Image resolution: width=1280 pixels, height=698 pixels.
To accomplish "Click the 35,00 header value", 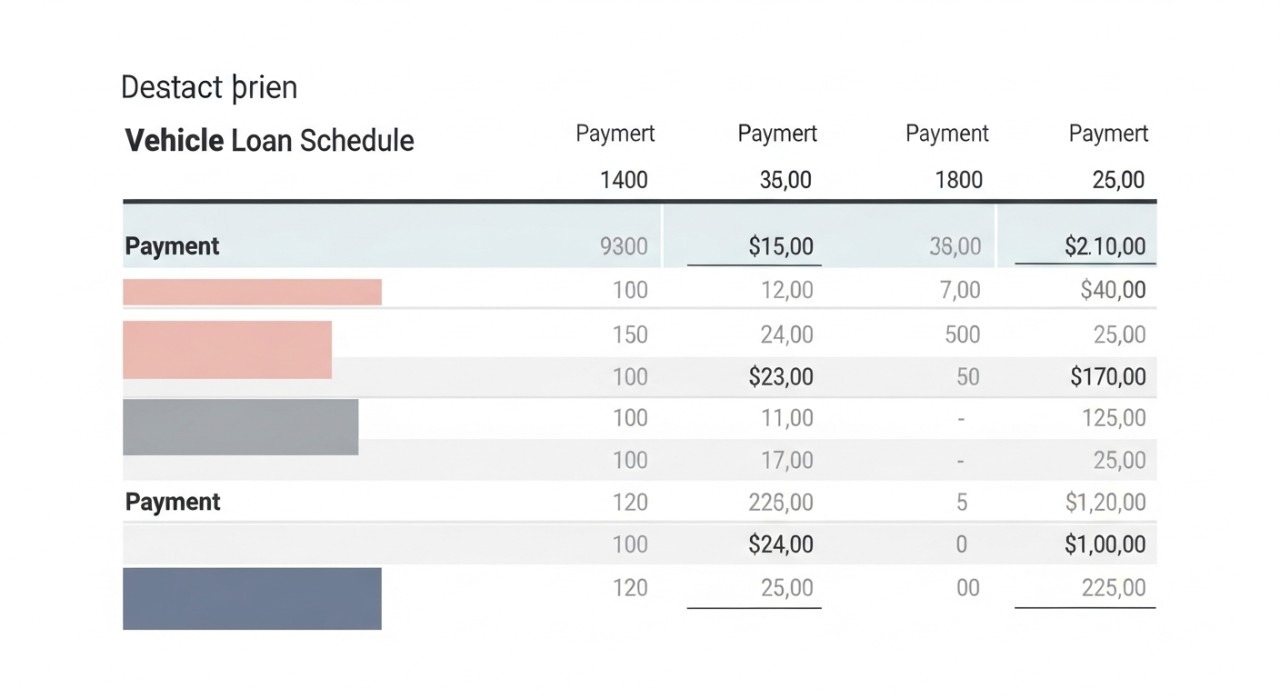I will pyautogui.click(x=786, y=180).
